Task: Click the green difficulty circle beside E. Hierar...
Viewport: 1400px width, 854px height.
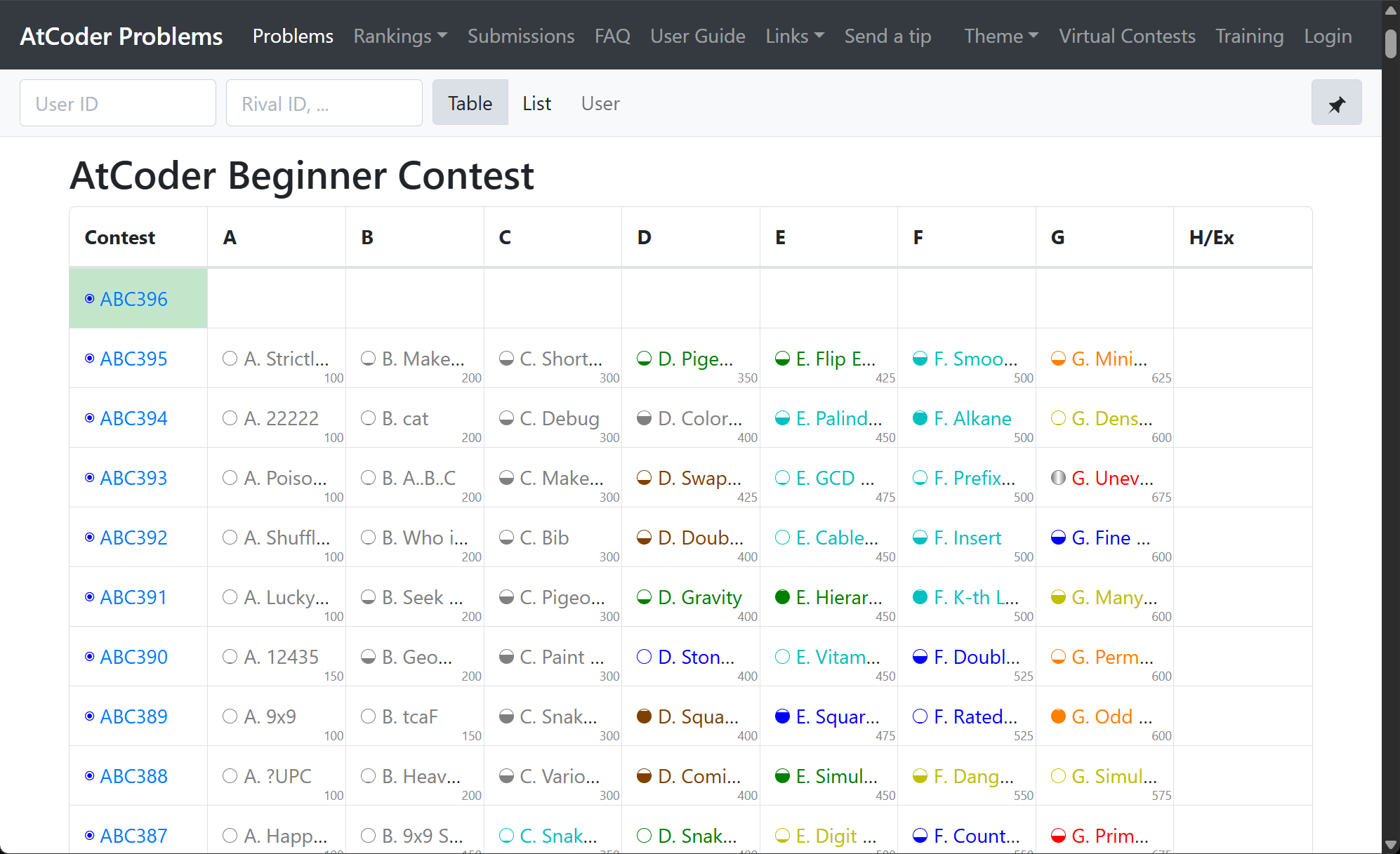Action: (781, 597)
